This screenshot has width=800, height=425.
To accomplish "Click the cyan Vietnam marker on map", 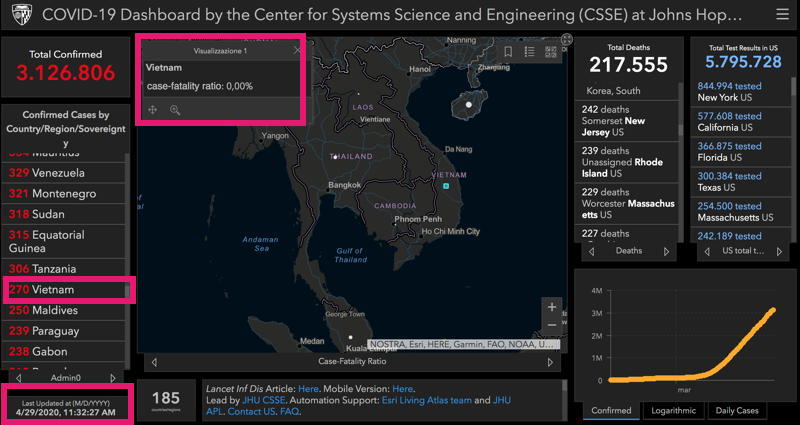I will pyautogui.click(x=446, y=186).
